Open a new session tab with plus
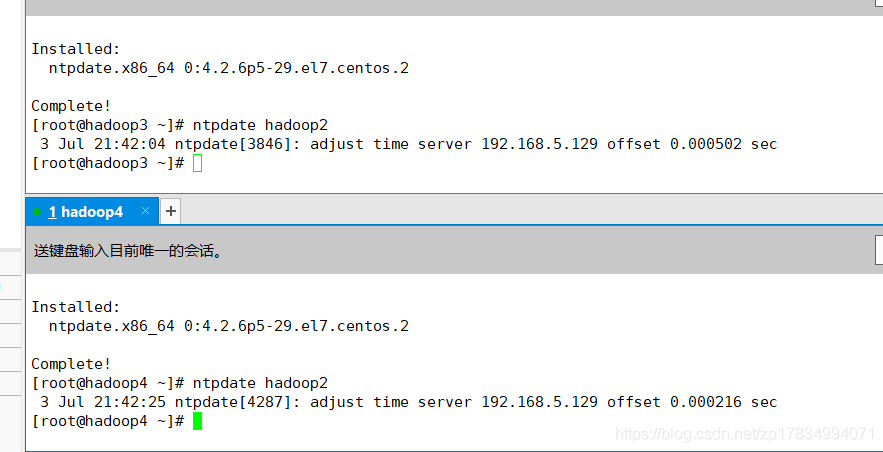Image resolution: width=883 pixels, height=452 pixels. 171,211
